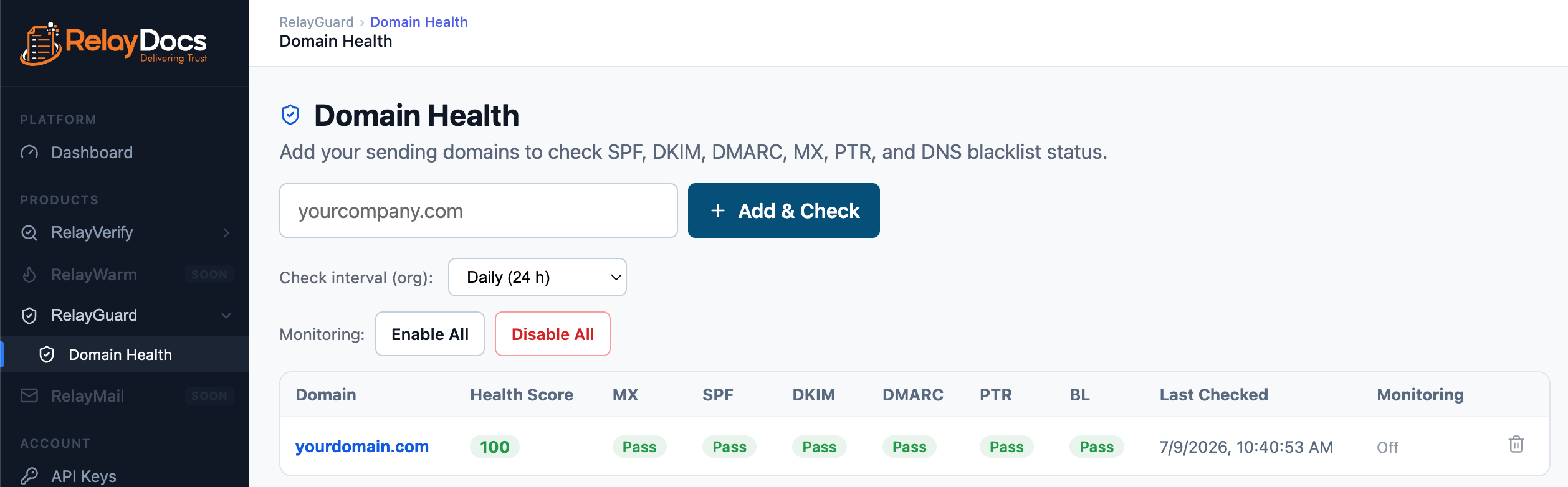This screenshot has height=487, width=1568.
Task: Expand the RelayVerify submenu chevron
Action: point(226,233)
